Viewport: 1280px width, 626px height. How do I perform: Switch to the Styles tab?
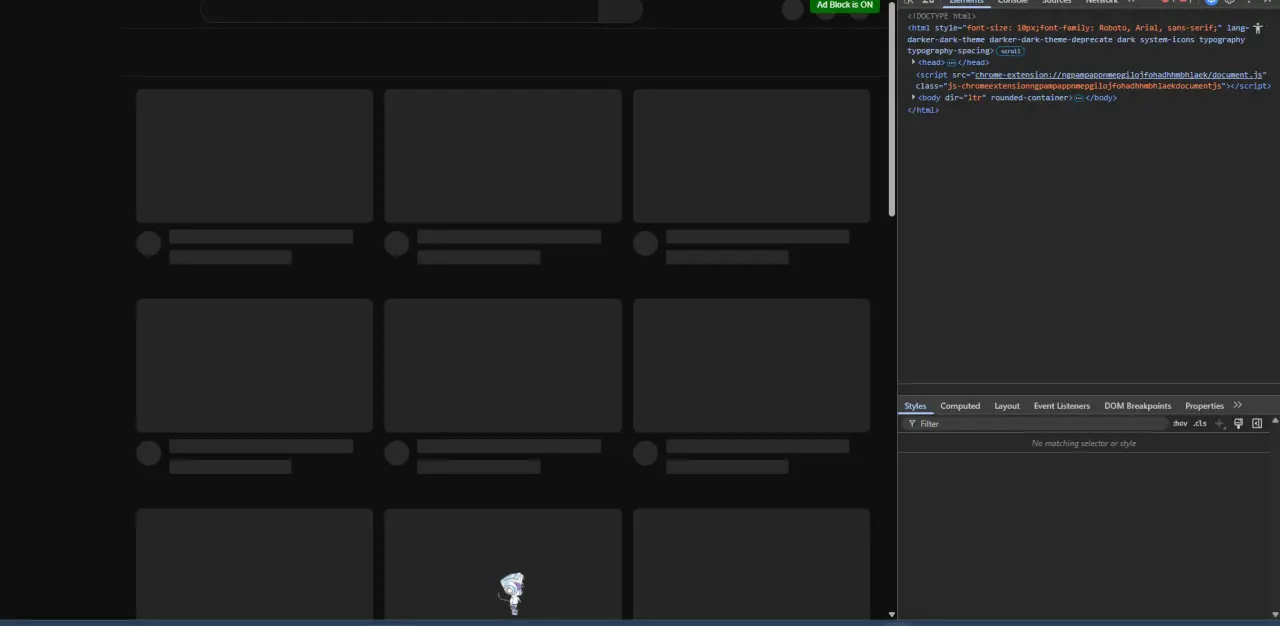(x=915, y=406)
